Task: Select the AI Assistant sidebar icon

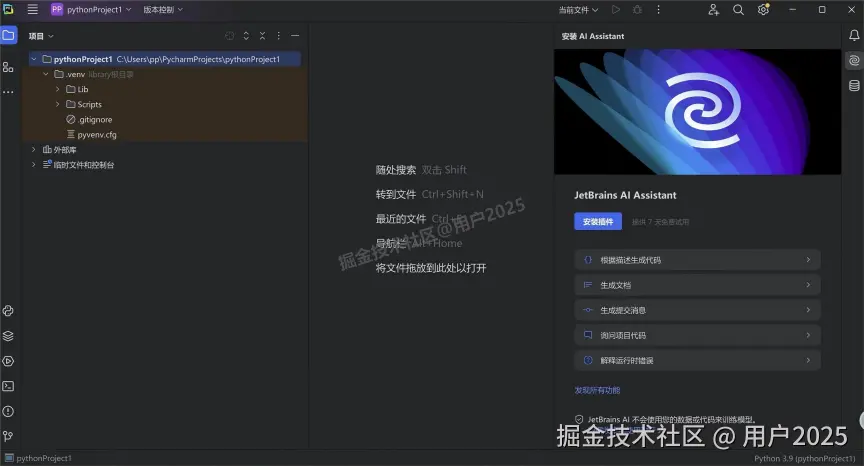Action: 854,60
